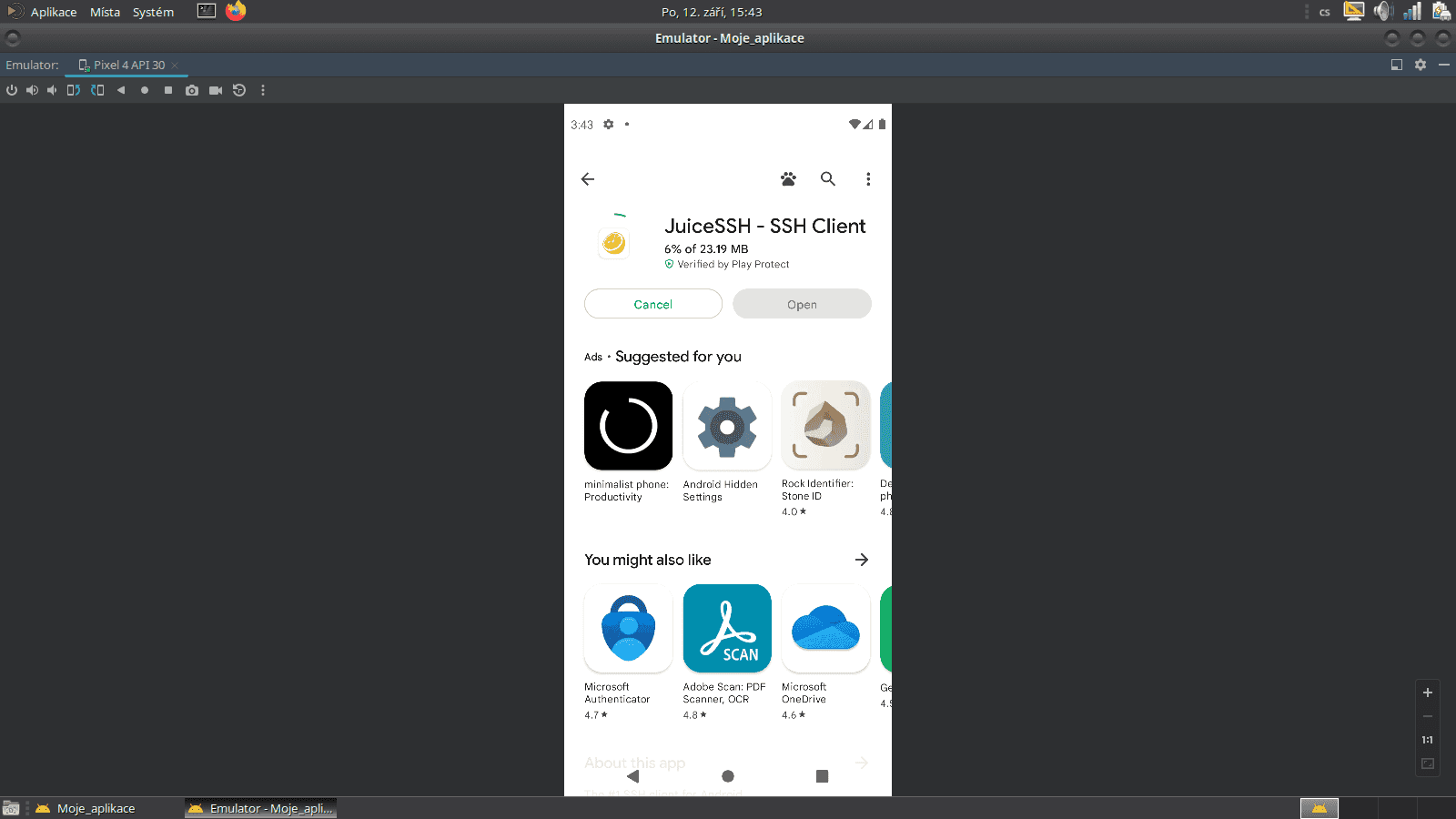
Task: Launch the terminal from top panel
Action: point(207,11)
